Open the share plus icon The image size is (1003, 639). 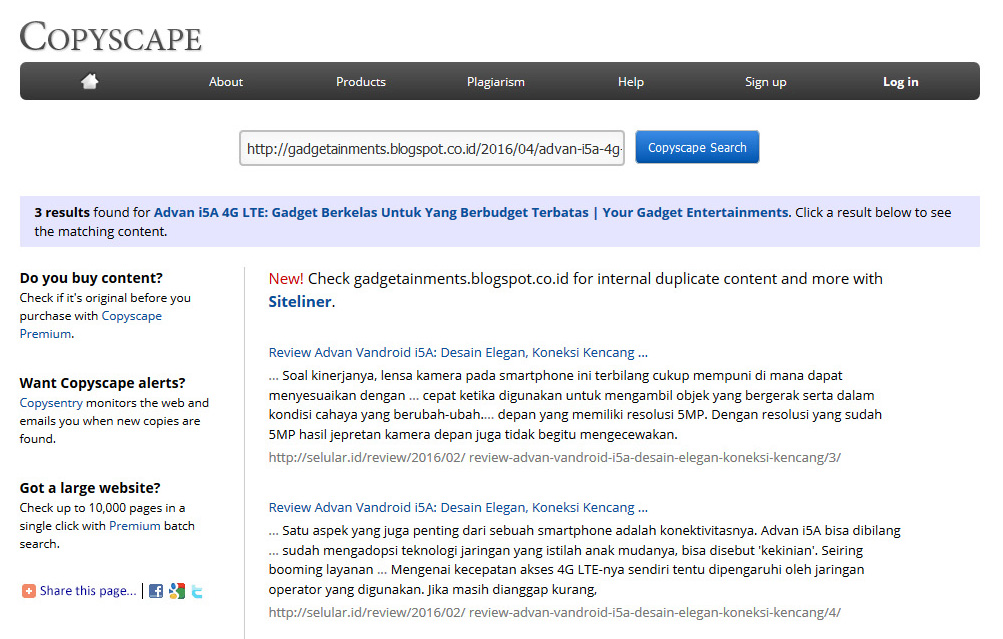click(28, 591)
